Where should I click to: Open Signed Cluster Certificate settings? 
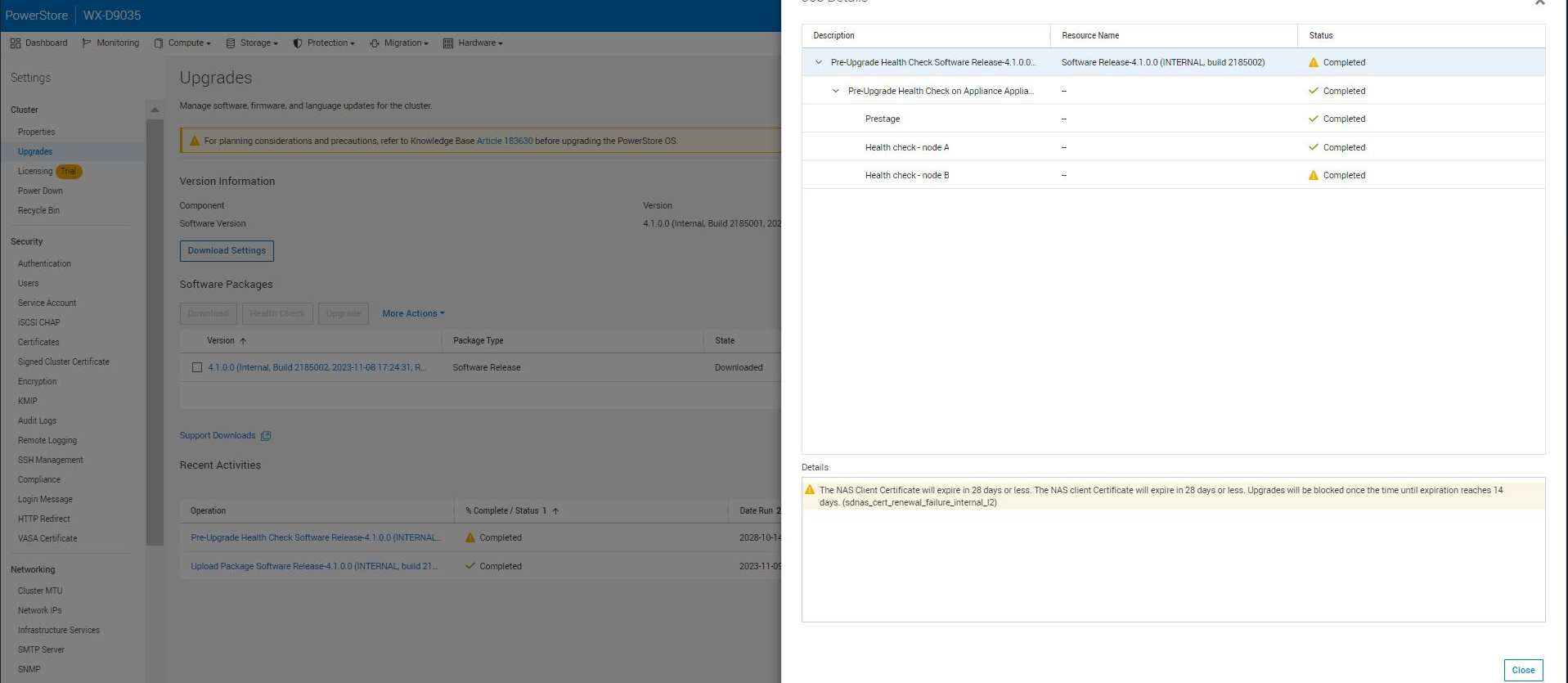[x=63, y=362]
